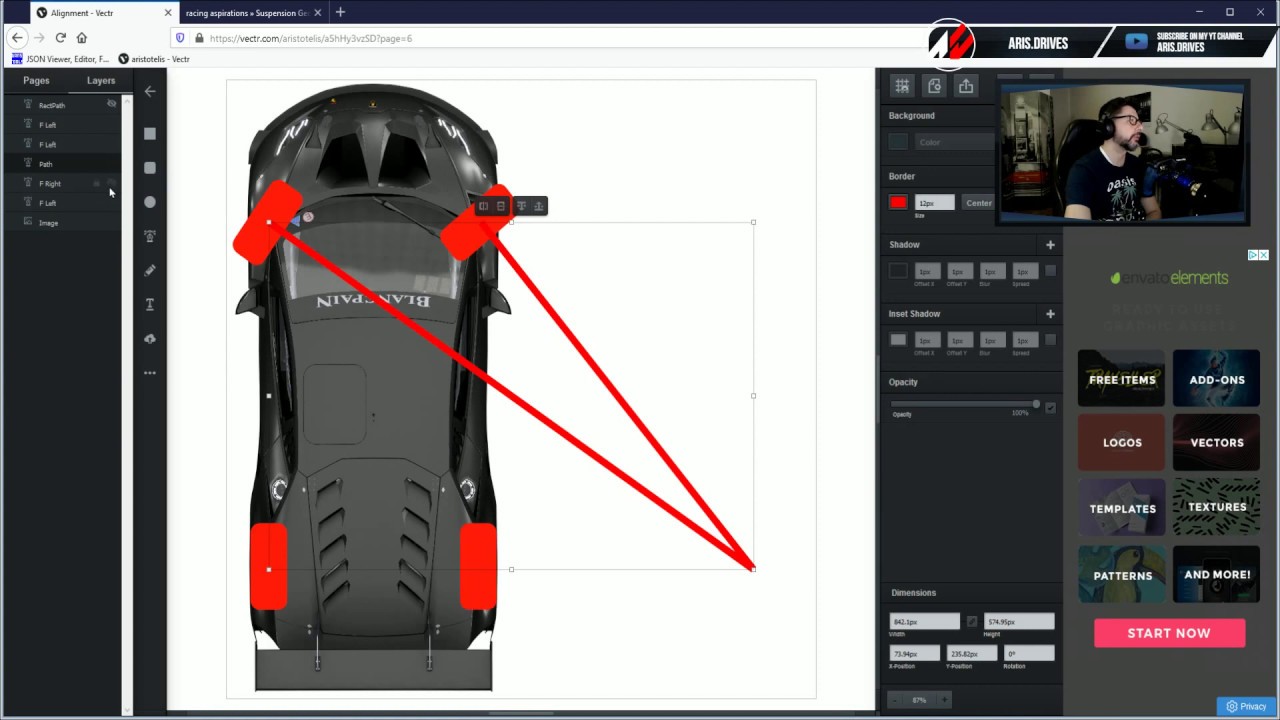Image resolution: width=1280 pixels, height=720 pixels.
Task: Click the Image layer type icon
Action: (28, 222)
